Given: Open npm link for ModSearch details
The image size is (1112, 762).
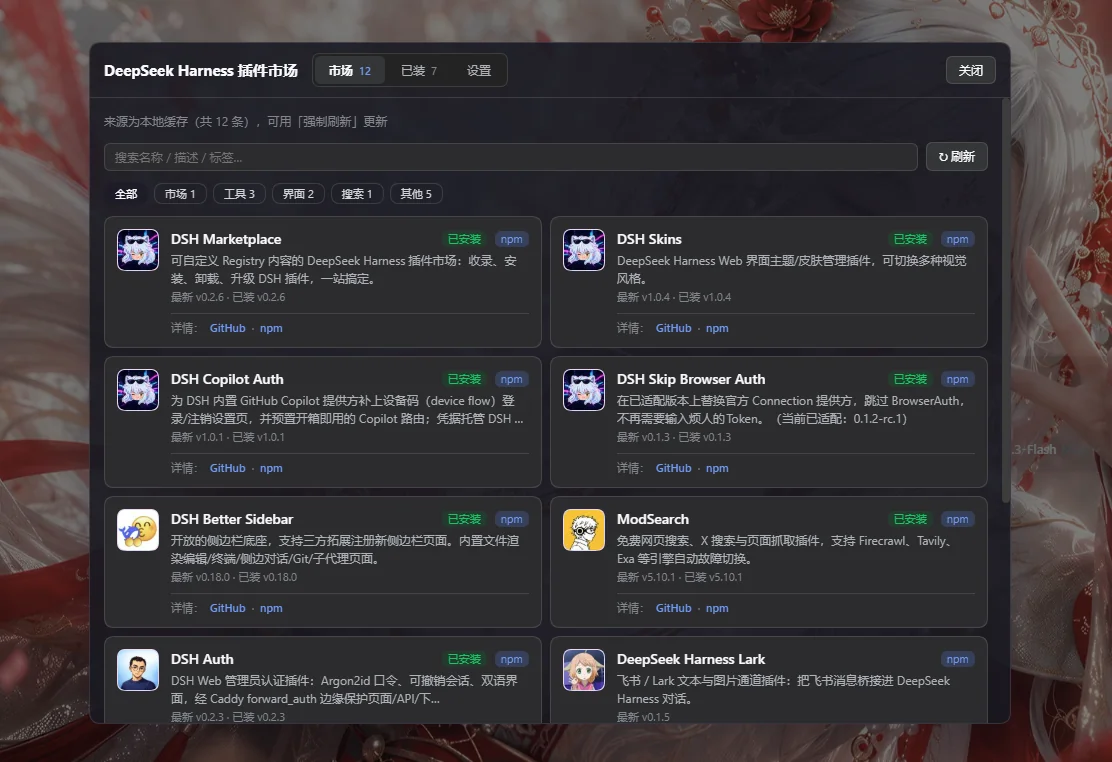Looking at the screenshot, I should tap(717, 608).
